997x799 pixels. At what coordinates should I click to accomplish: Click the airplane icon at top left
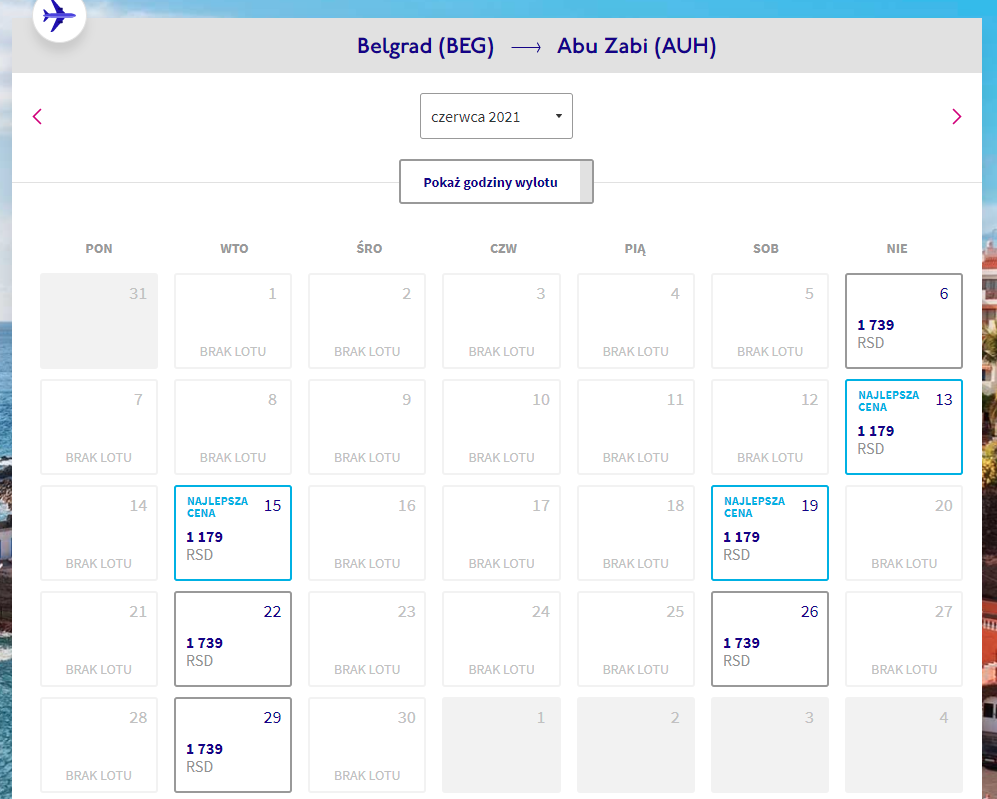(59, 17)
